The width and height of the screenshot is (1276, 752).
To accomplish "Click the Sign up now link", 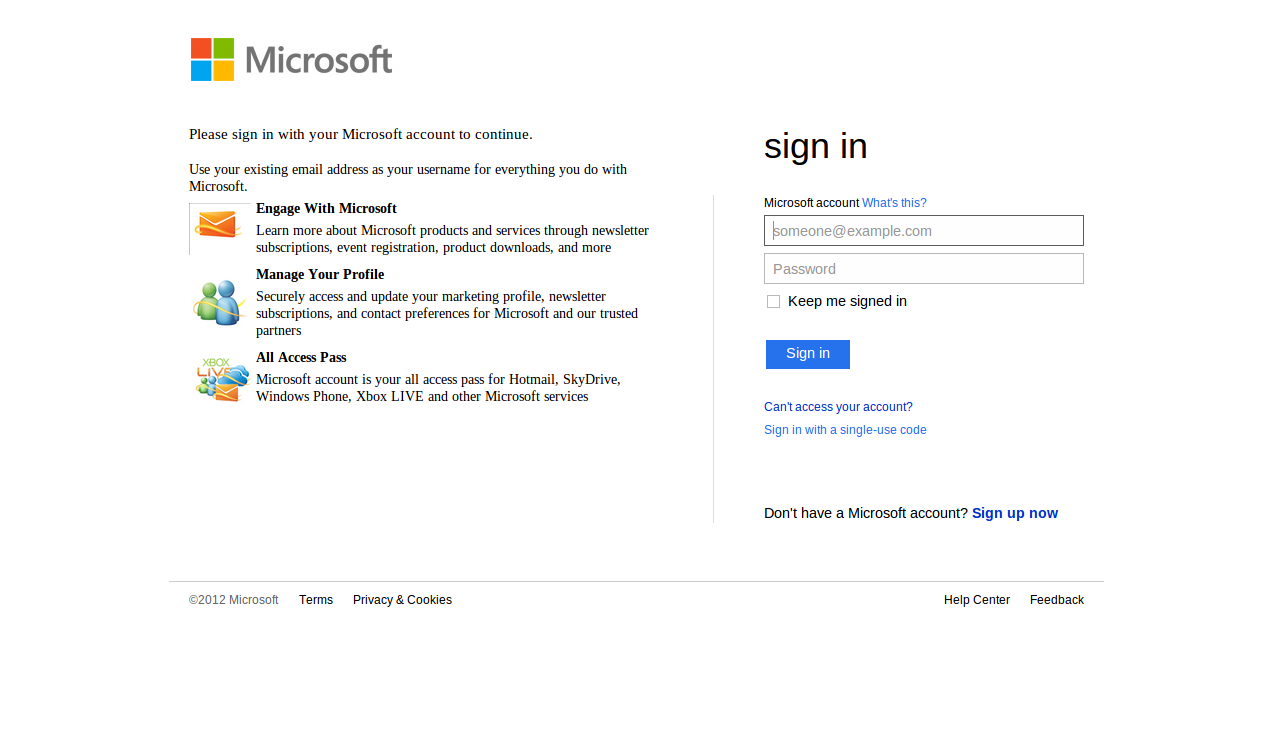I will 1014,513.
